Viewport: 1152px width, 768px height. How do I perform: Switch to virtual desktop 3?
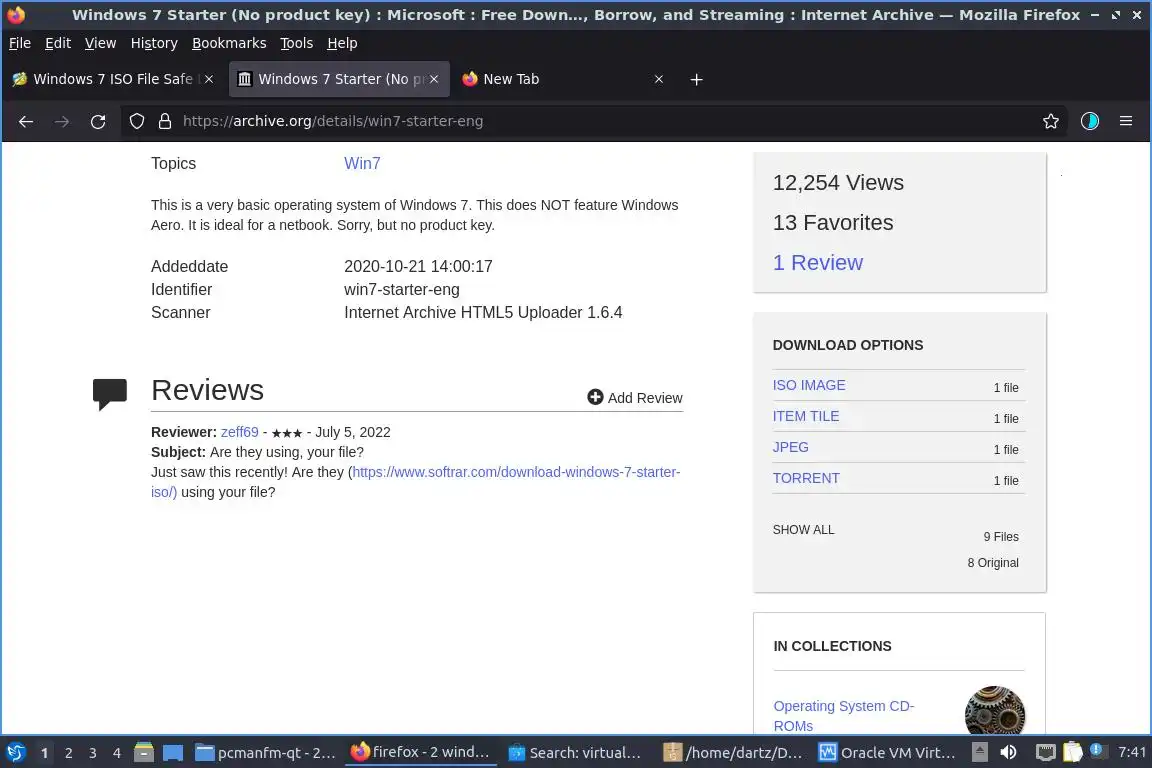93,753
